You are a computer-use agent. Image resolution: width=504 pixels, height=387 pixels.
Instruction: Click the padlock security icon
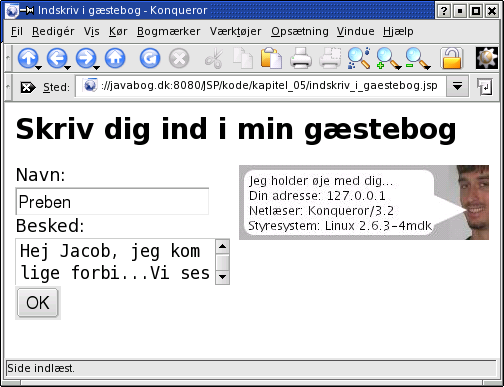coord(452,59)
